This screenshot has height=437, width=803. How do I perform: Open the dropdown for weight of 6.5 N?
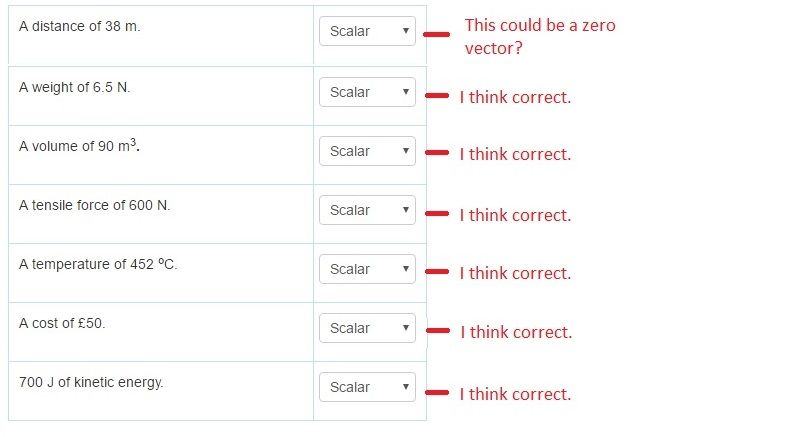click(x=367, y=92)
